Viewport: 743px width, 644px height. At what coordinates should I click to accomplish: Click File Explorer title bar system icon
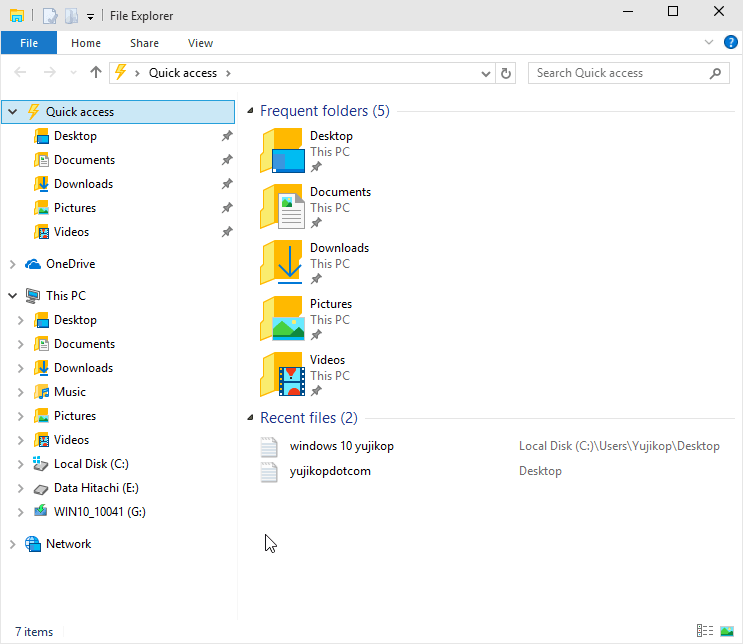coord(17,16)
